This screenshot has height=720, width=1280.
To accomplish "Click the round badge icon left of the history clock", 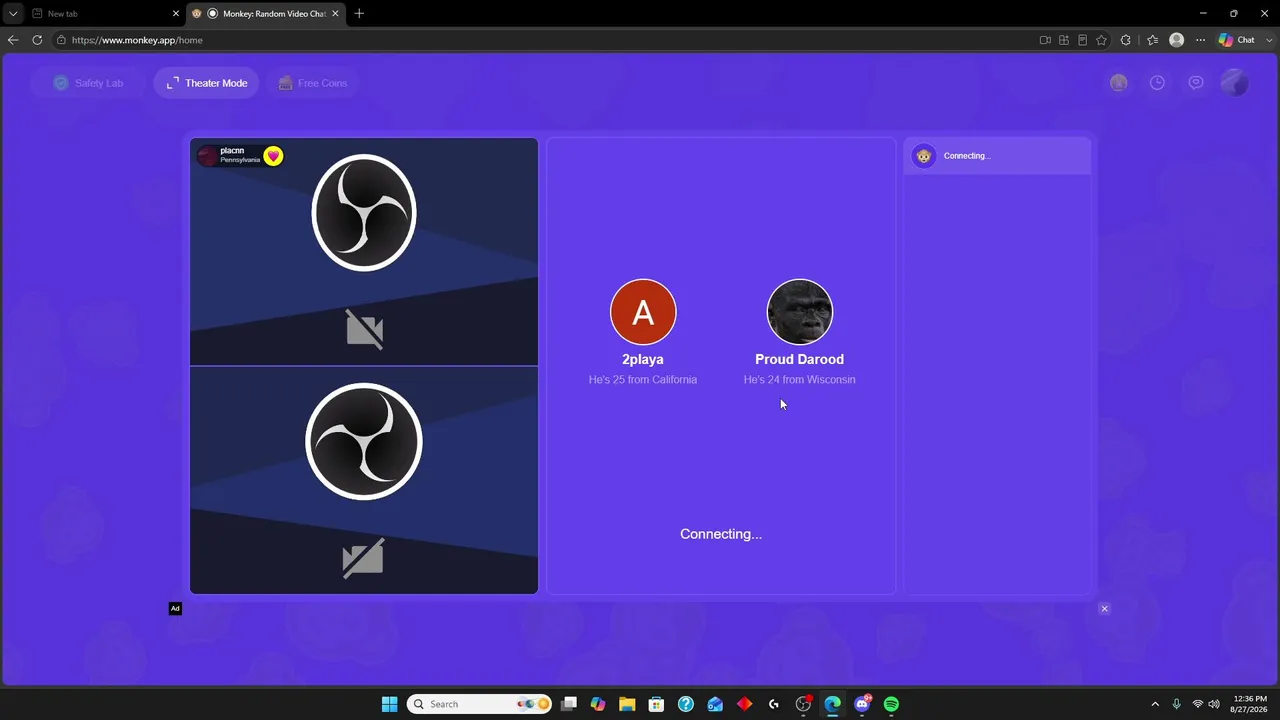I will pyautogui.click(x=1119, y=83).
